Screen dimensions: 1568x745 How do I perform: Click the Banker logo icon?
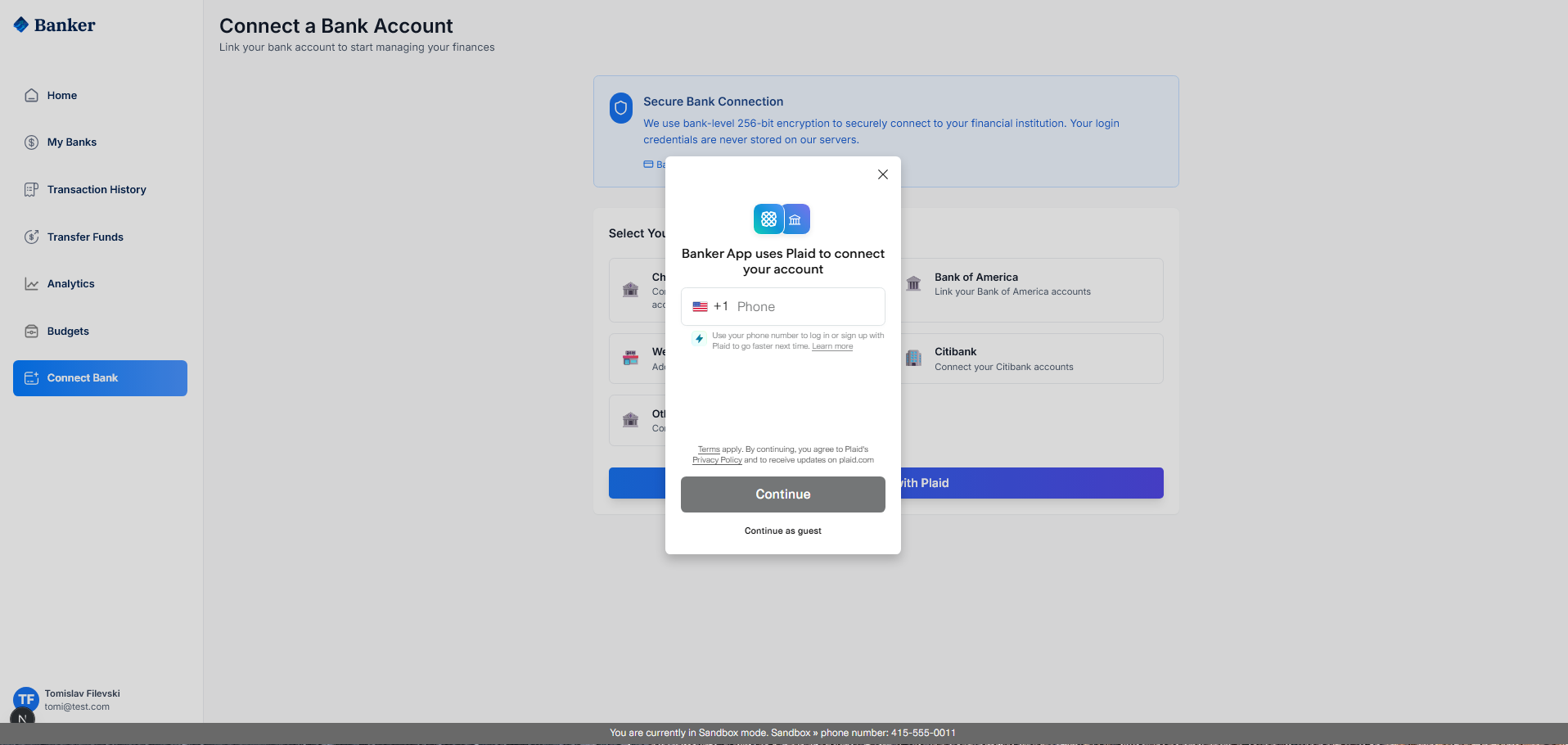pos(21,25)
